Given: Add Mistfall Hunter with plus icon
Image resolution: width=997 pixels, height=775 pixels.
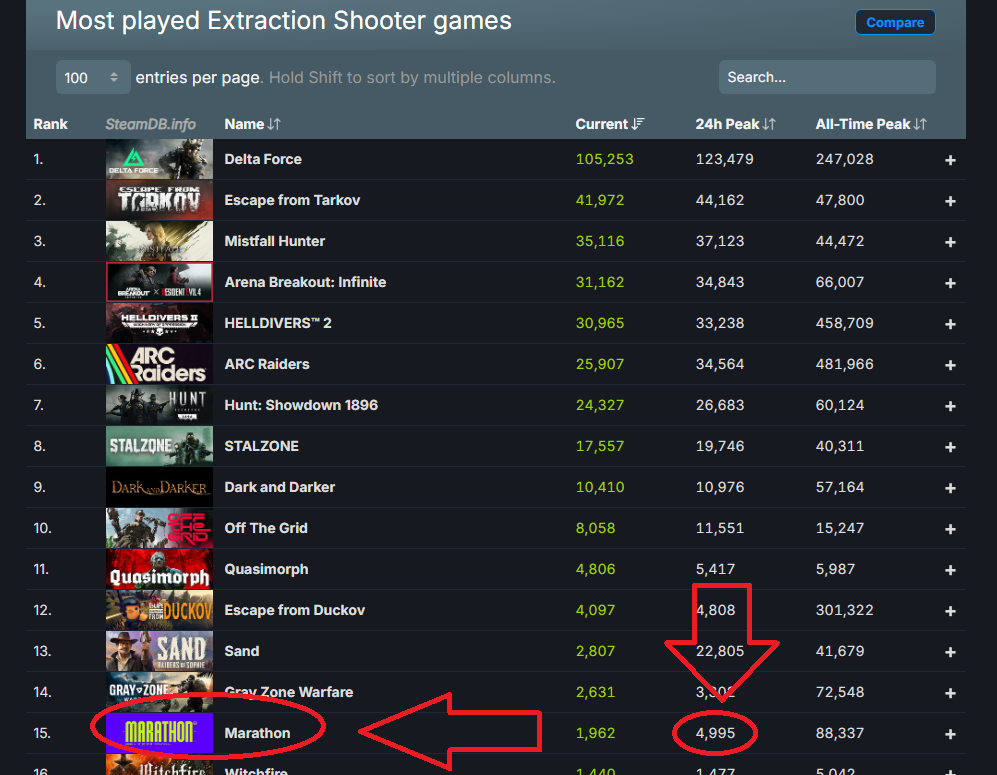Looking at the screenshot, I should click(x=950, y=242).
